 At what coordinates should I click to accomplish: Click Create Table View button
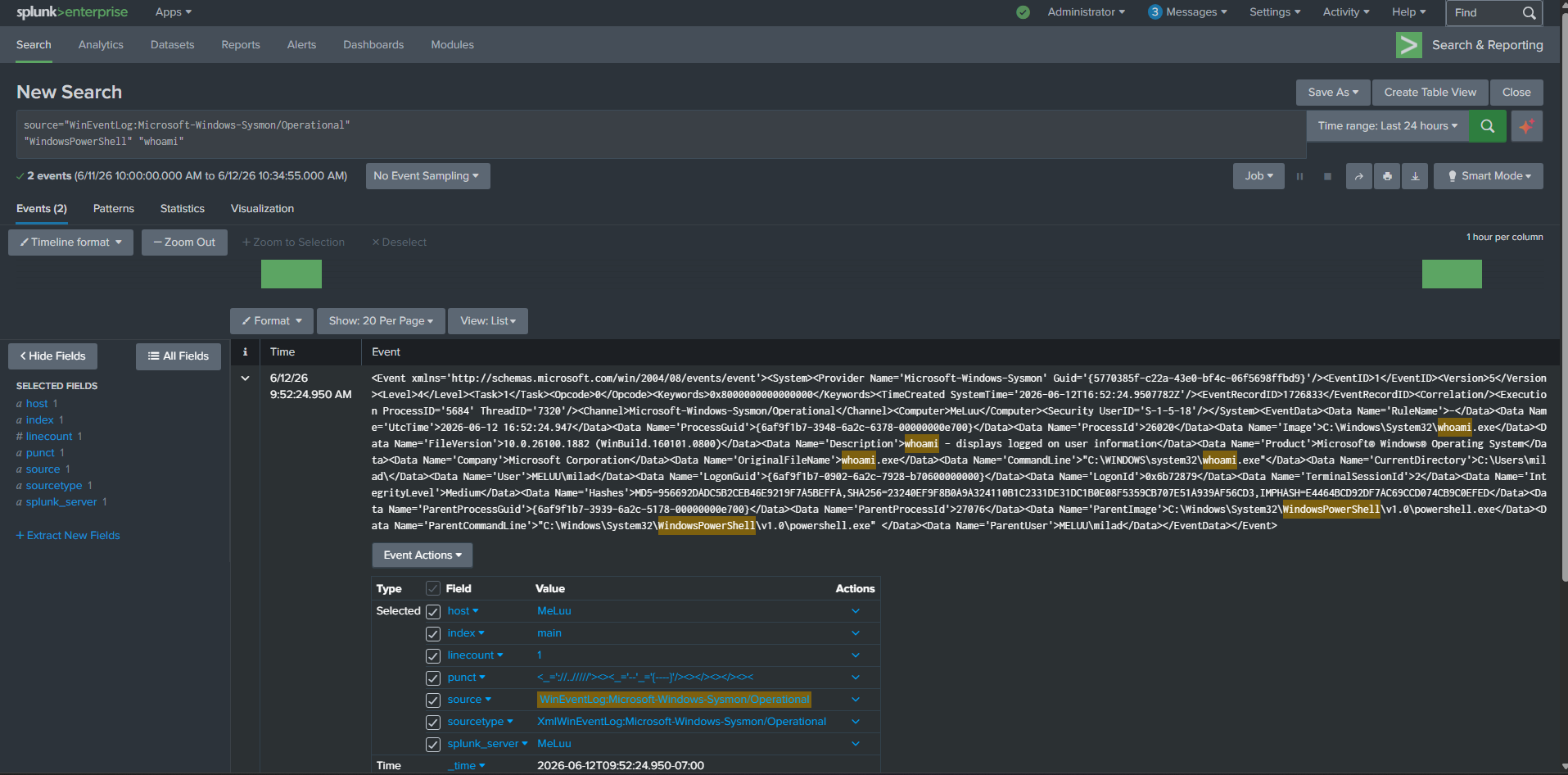(1430, 93)
